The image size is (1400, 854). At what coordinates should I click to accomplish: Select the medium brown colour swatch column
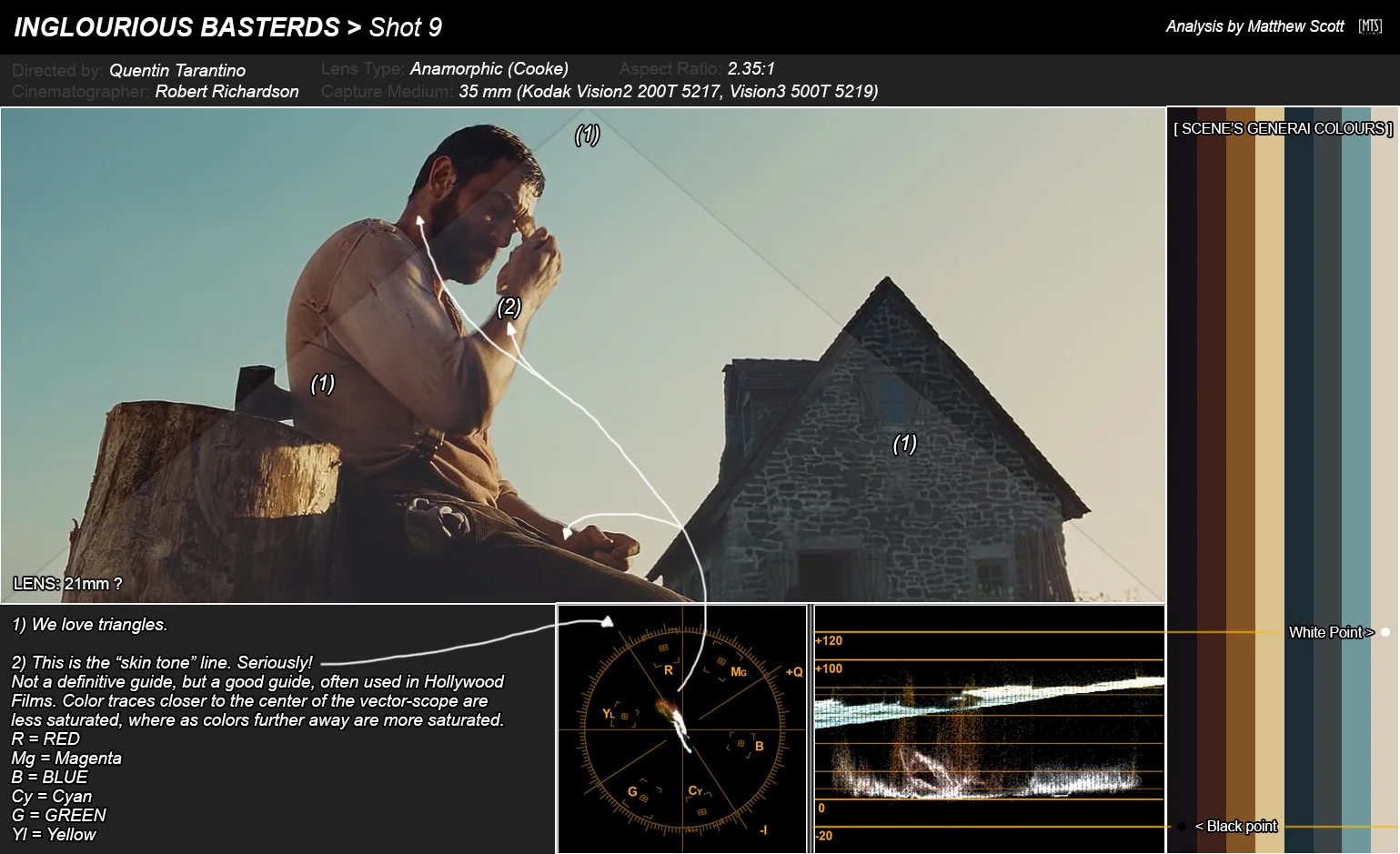[1241, 480]
